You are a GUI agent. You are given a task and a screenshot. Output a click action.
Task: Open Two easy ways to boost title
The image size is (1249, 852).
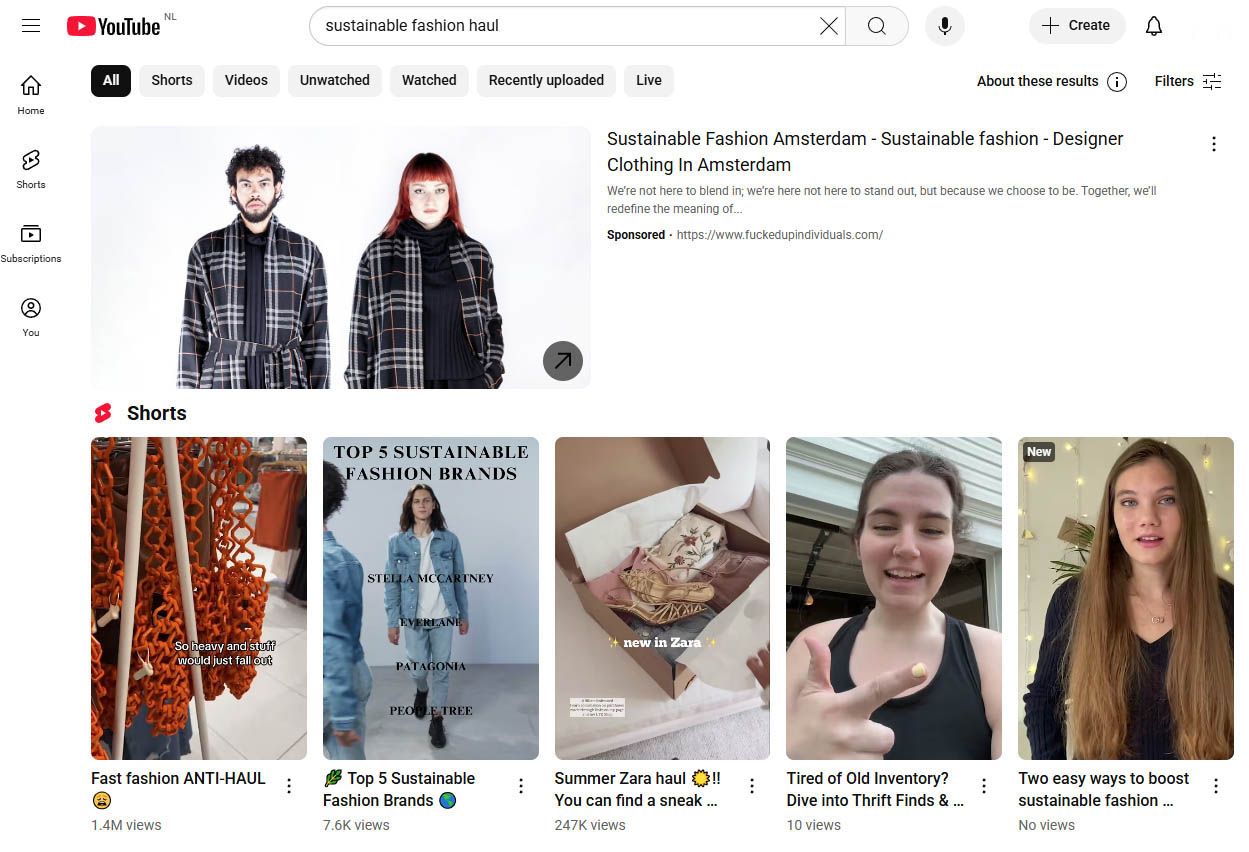1104,789
